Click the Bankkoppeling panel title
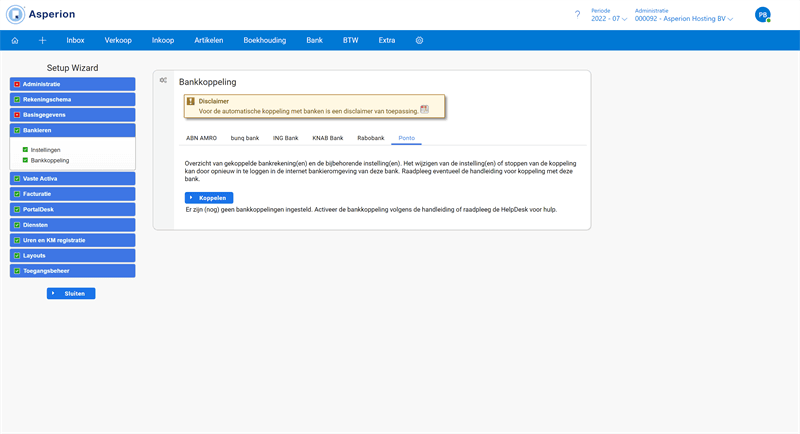Image resolution: width=800 pixels, height=434 pixels. click(208, 82)
